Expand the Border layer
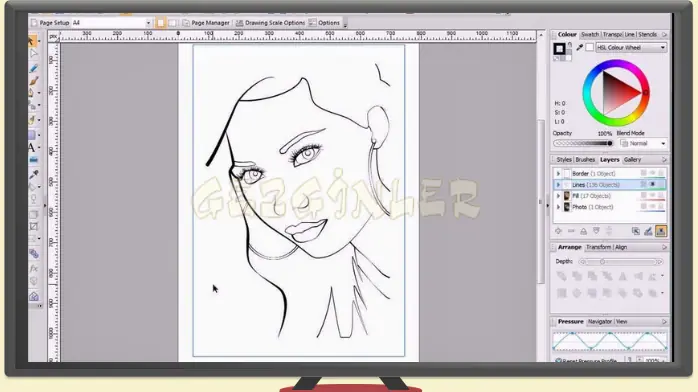Screen dimensions: 698x392 (x=558, y=174)
